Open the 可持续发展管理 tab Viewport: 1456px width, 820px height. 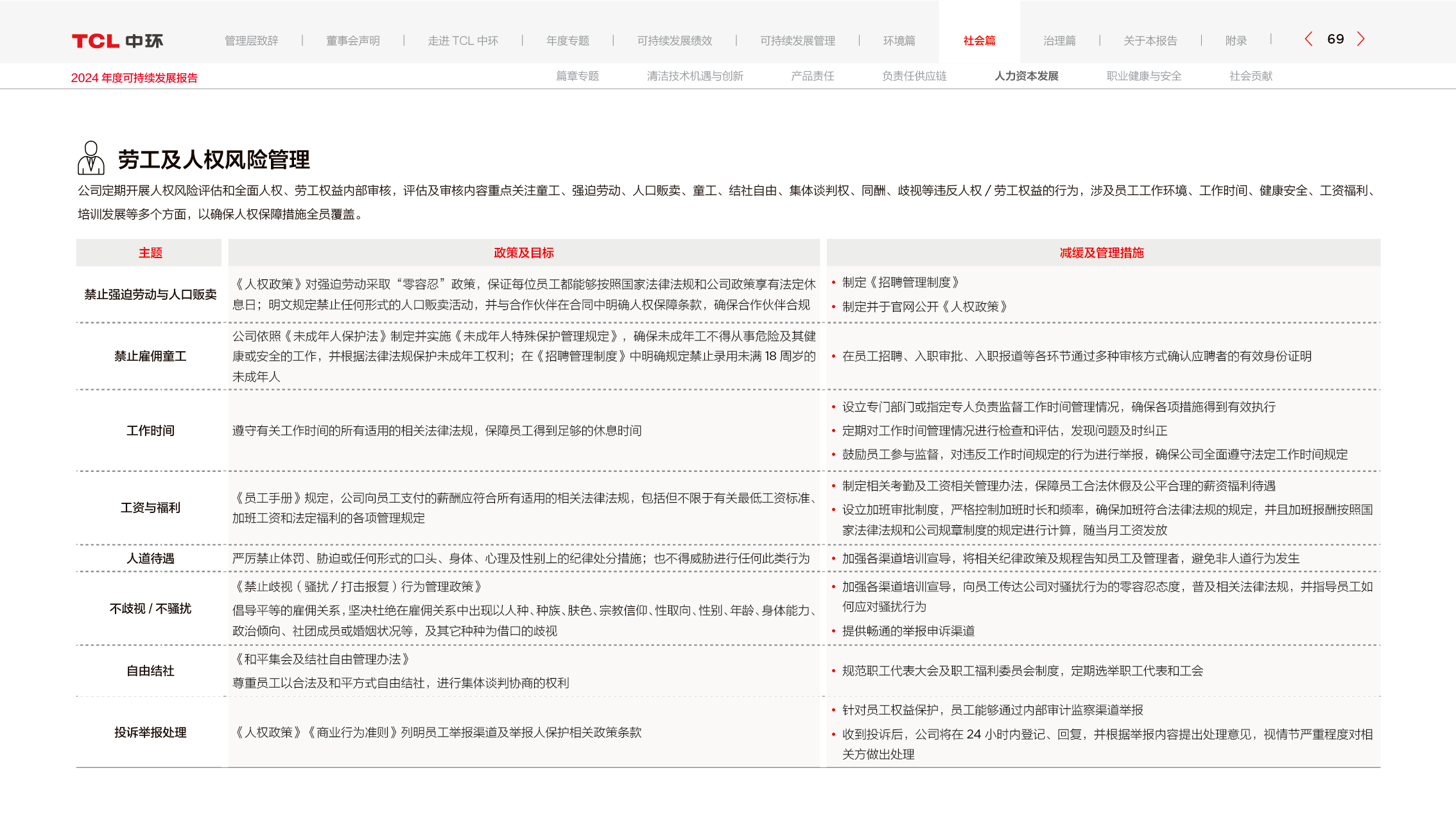[x=797, y=41]
